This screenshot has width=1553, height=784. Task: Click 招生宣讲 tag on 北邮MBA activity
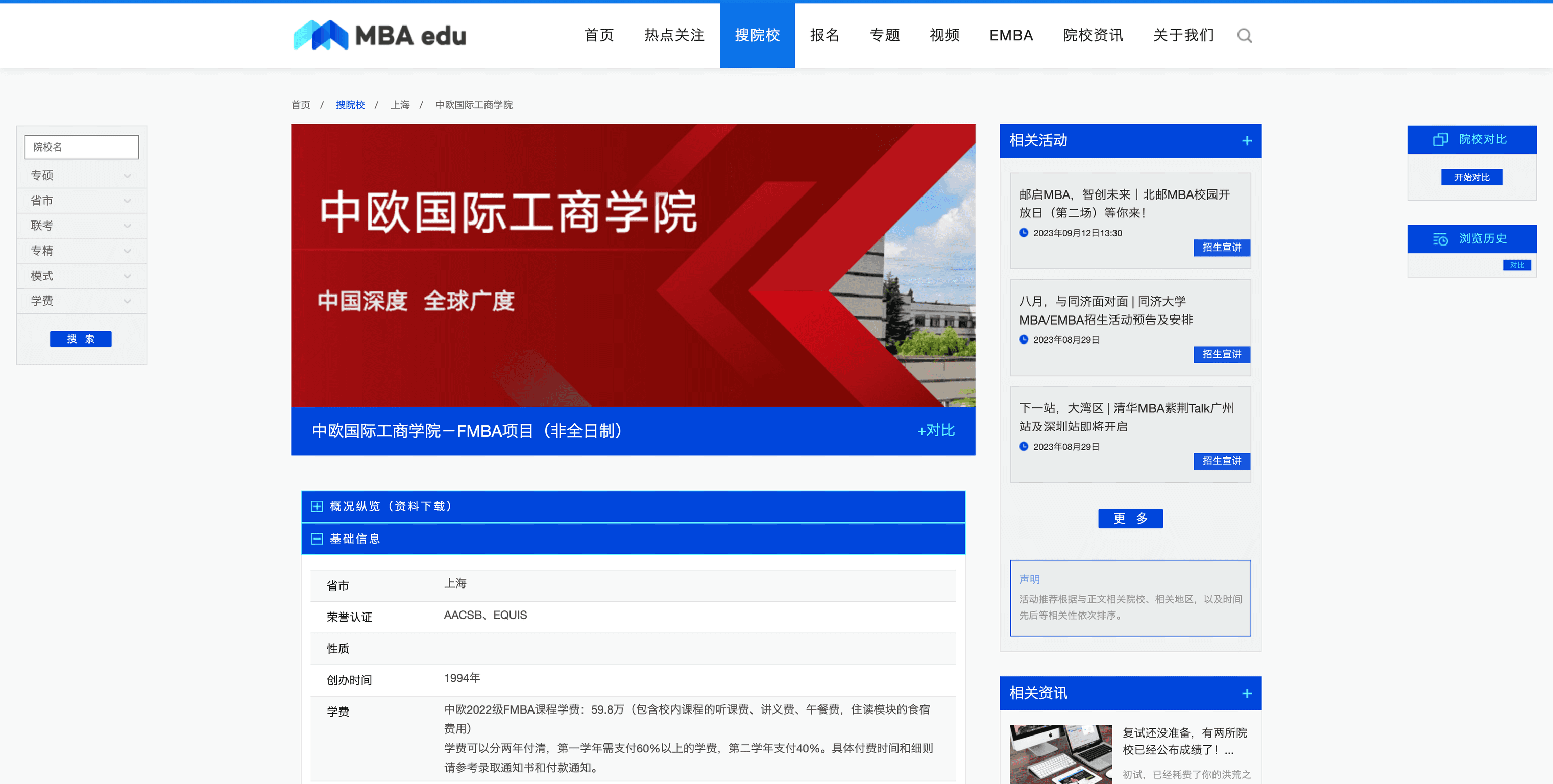pyautogui.click(x=1222, y=248)
